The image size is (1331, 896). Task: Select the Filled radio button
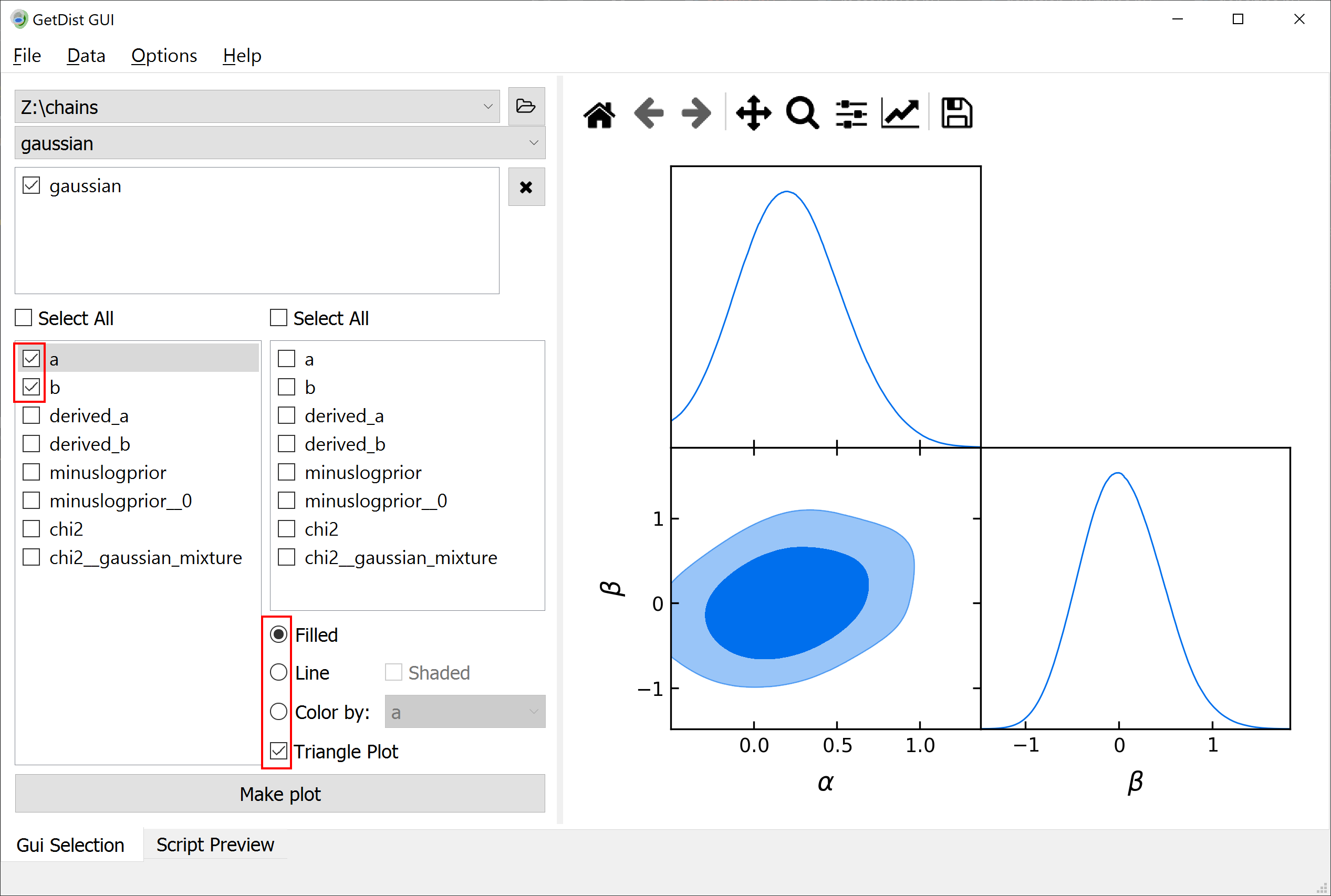tap(278, 634)
